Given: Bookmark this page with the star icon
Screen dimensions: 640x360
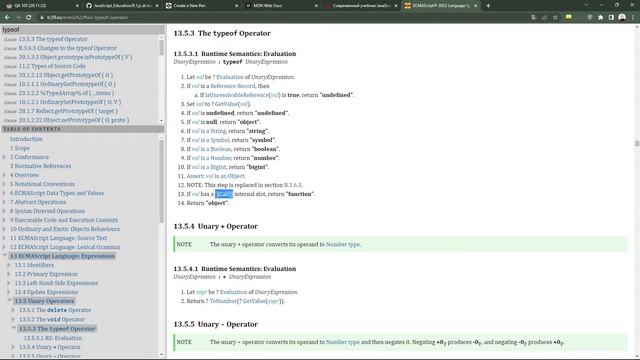Looking at the screenshot, I should coord(555,18).
